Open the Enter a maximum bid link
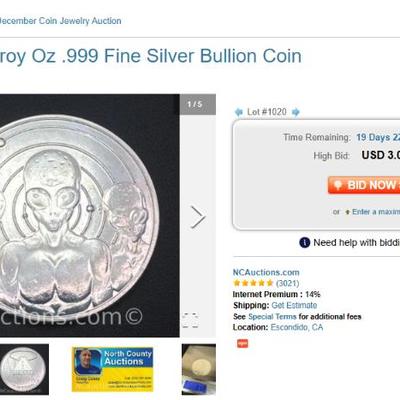The width and height of the screenshot is (400, 400). click(376, 212)
